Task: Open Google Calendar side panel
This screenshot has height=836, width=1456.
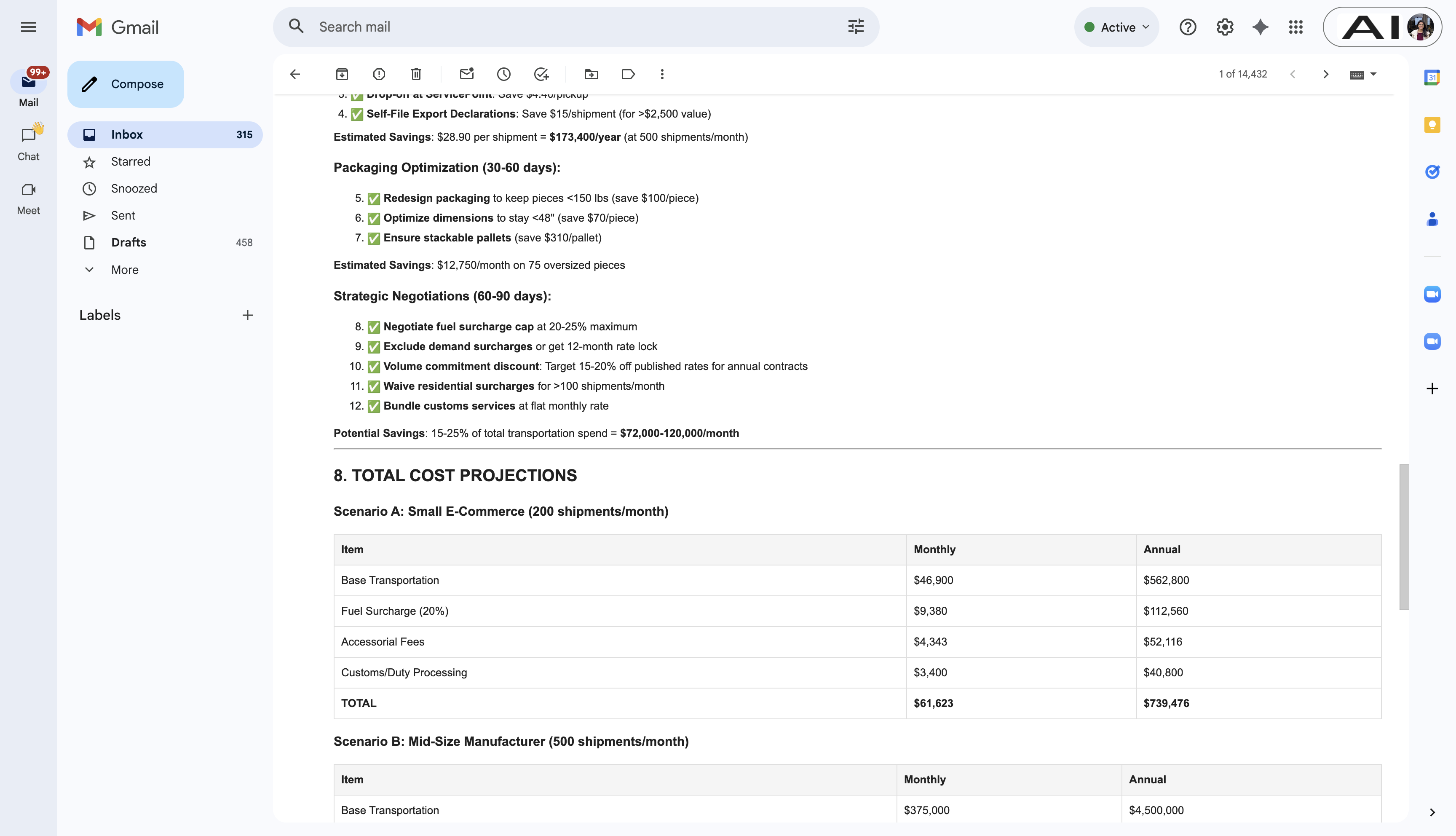Action: pos(1432,78)
